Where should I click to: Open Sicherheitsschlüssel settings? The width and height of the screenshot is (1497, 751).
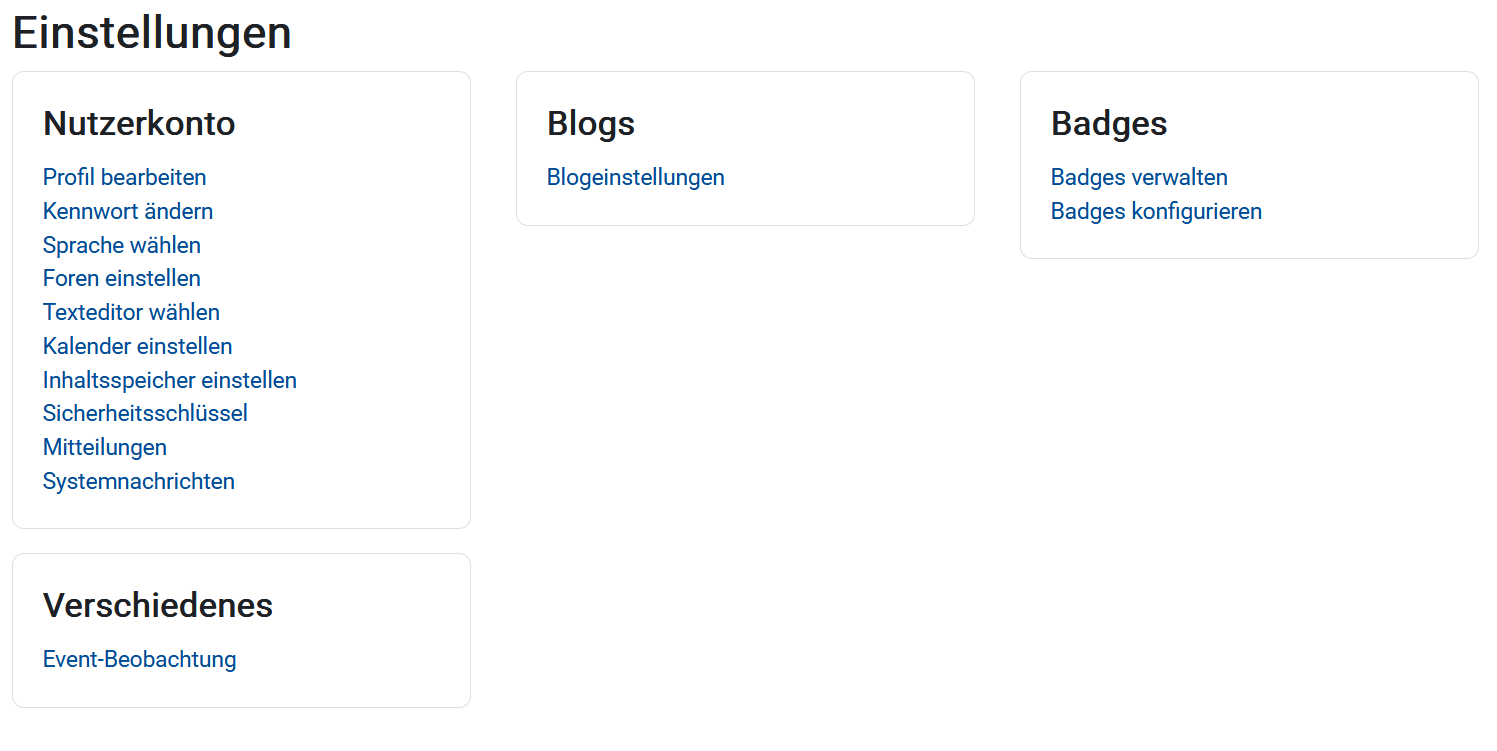tap(145, 413)
